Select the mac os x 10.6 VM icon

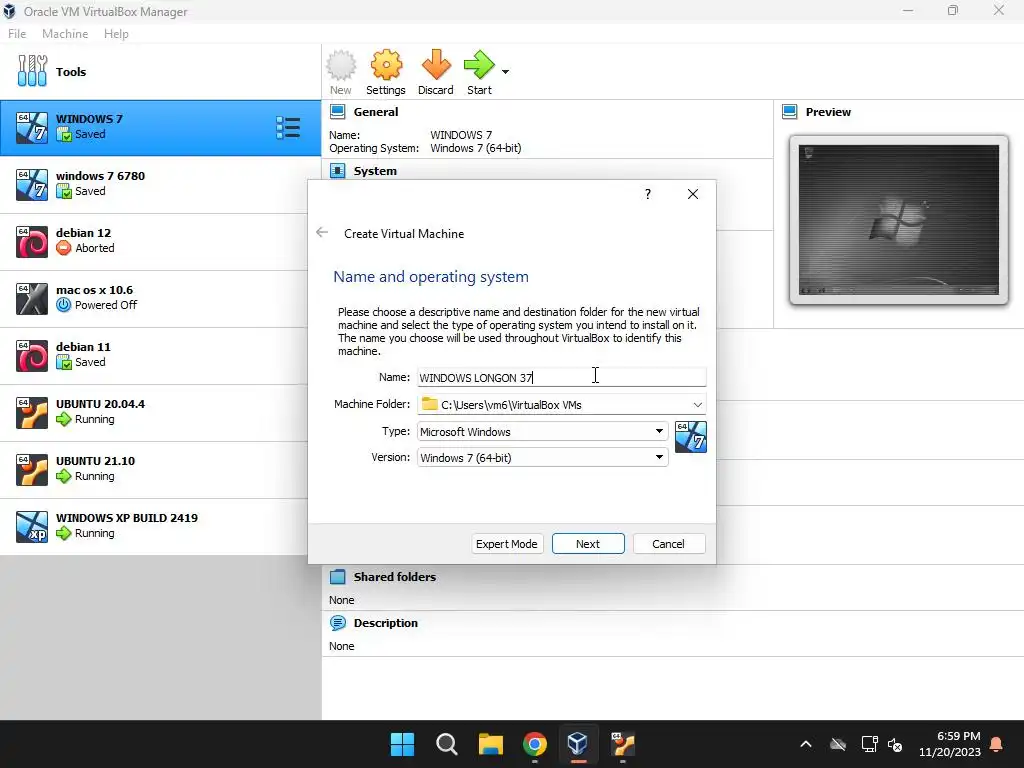32,298
